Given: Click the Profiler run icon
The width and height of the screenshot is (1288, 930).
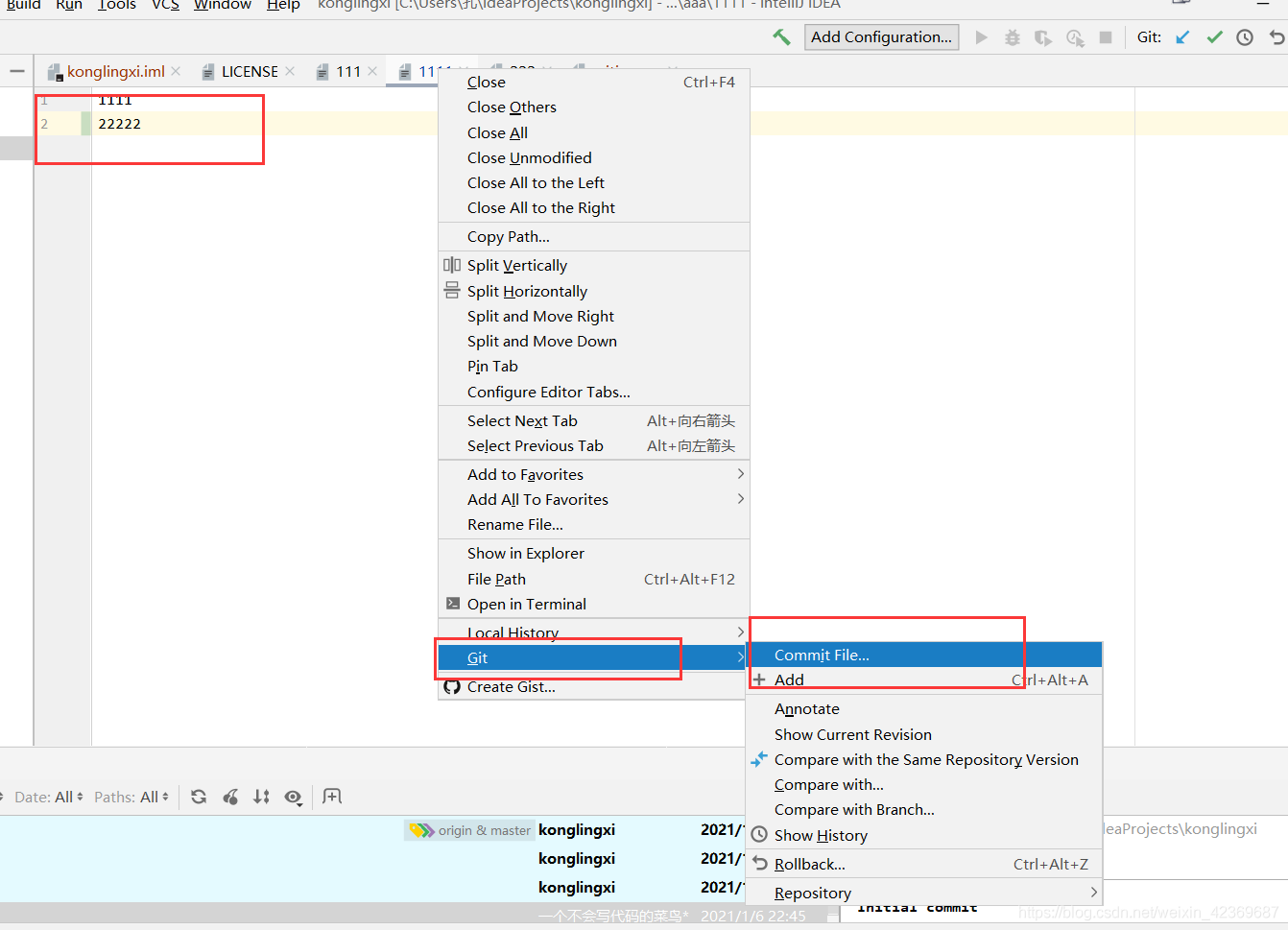Looking at the screenshot, I should click(1075, 37).
